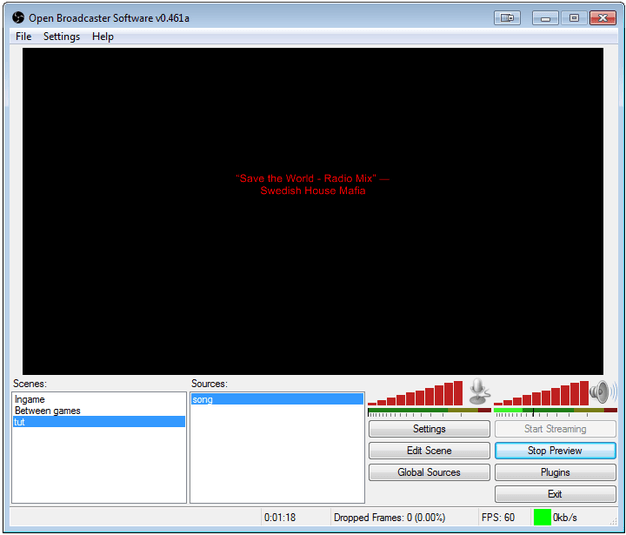The image size is (626, 535).
Task: Open the Settings menu
Action: click(x=61, y=36)
